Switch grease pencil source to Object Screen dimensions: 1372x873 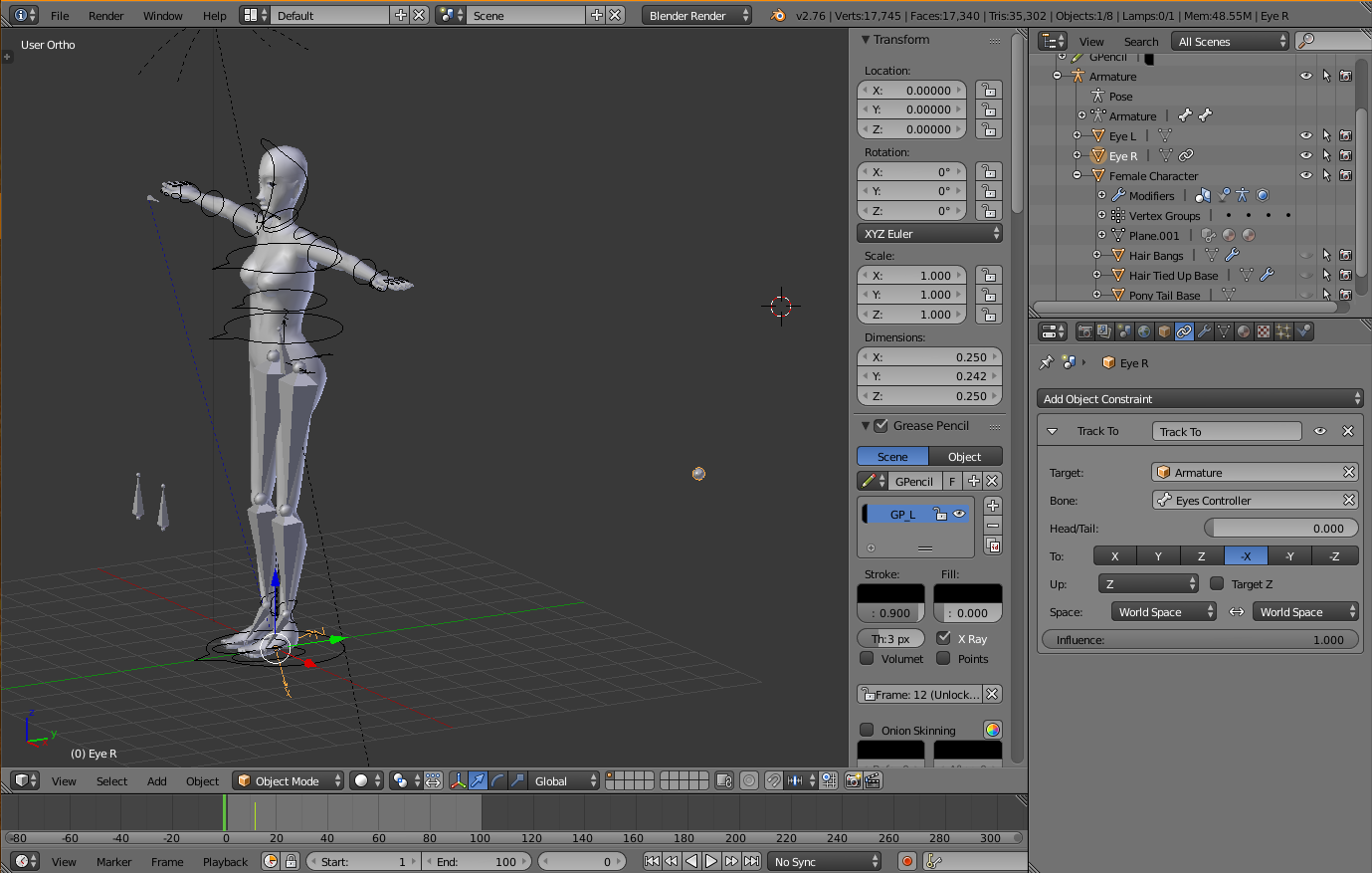[x=965, y=457]
